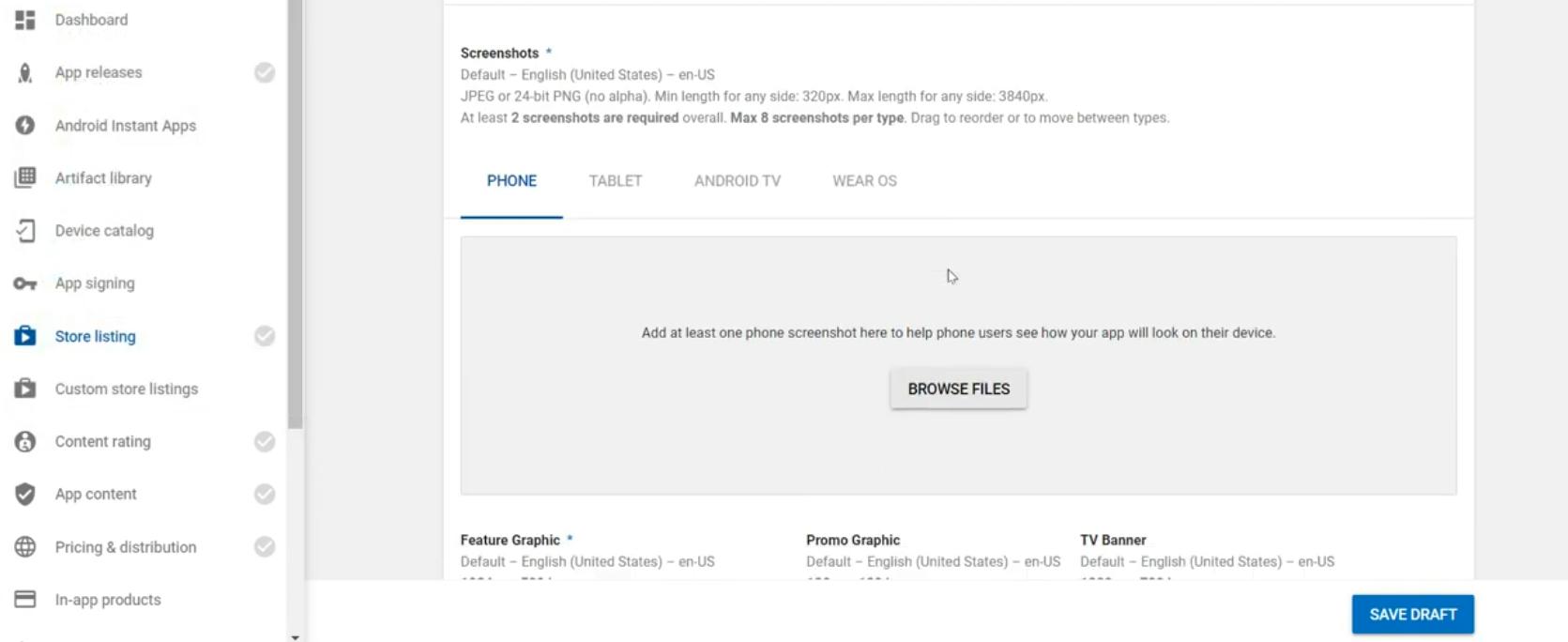Screen dimensions: 1568x642
Task: Click the In-app products card icon
Action: tap(25, 600)
